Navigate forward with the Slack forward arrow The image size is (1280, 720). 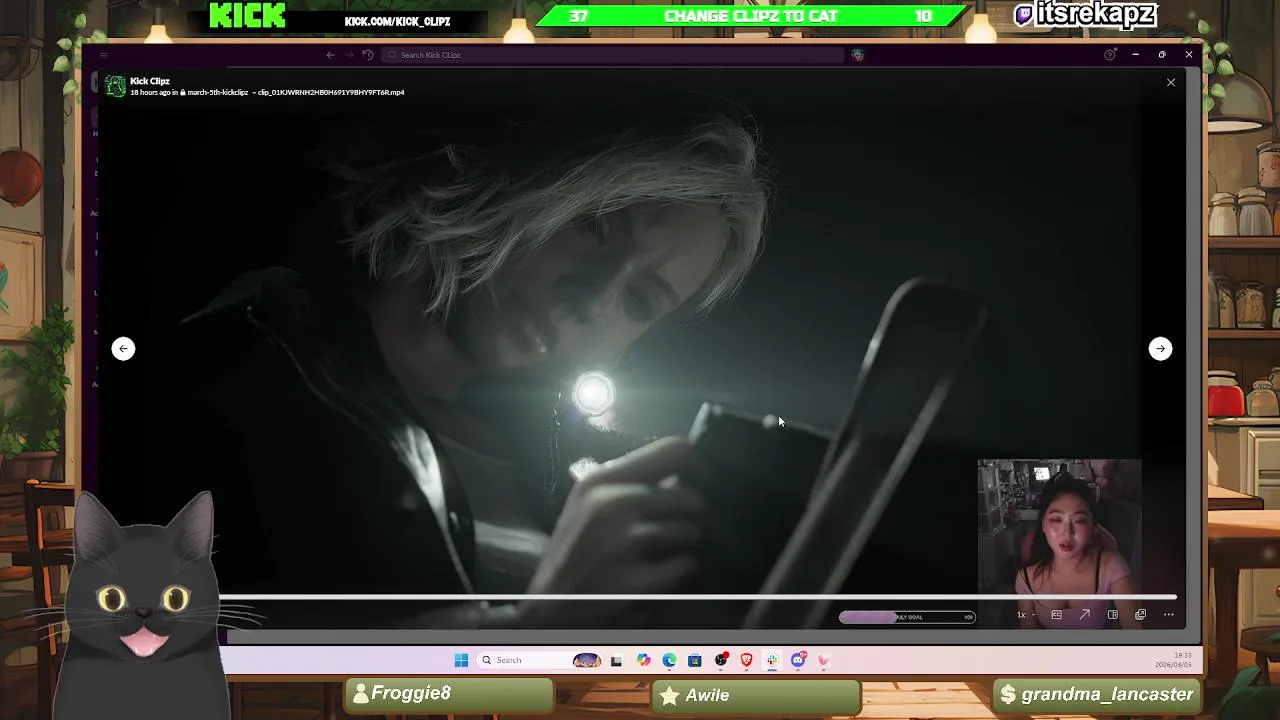tap(349, 55)
